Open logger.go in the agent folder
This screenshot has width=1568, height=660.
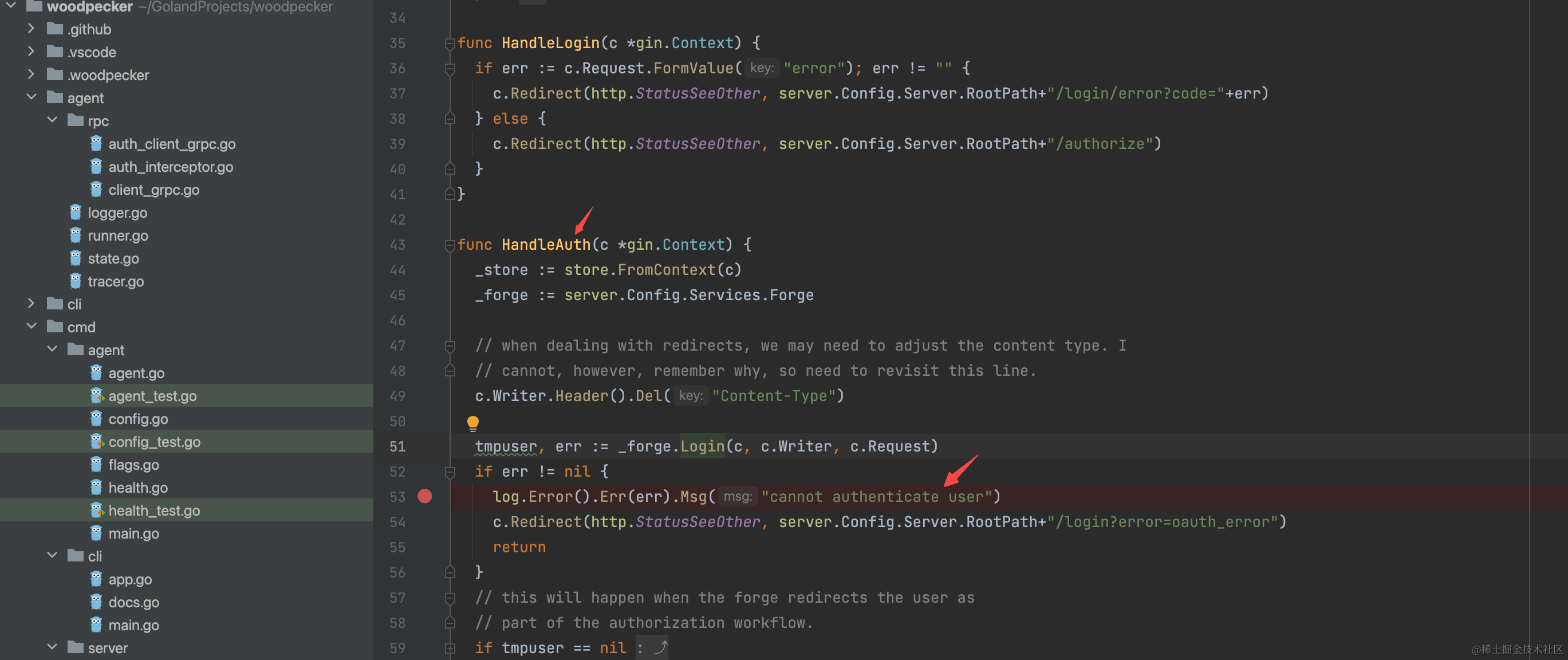(117, 213)
